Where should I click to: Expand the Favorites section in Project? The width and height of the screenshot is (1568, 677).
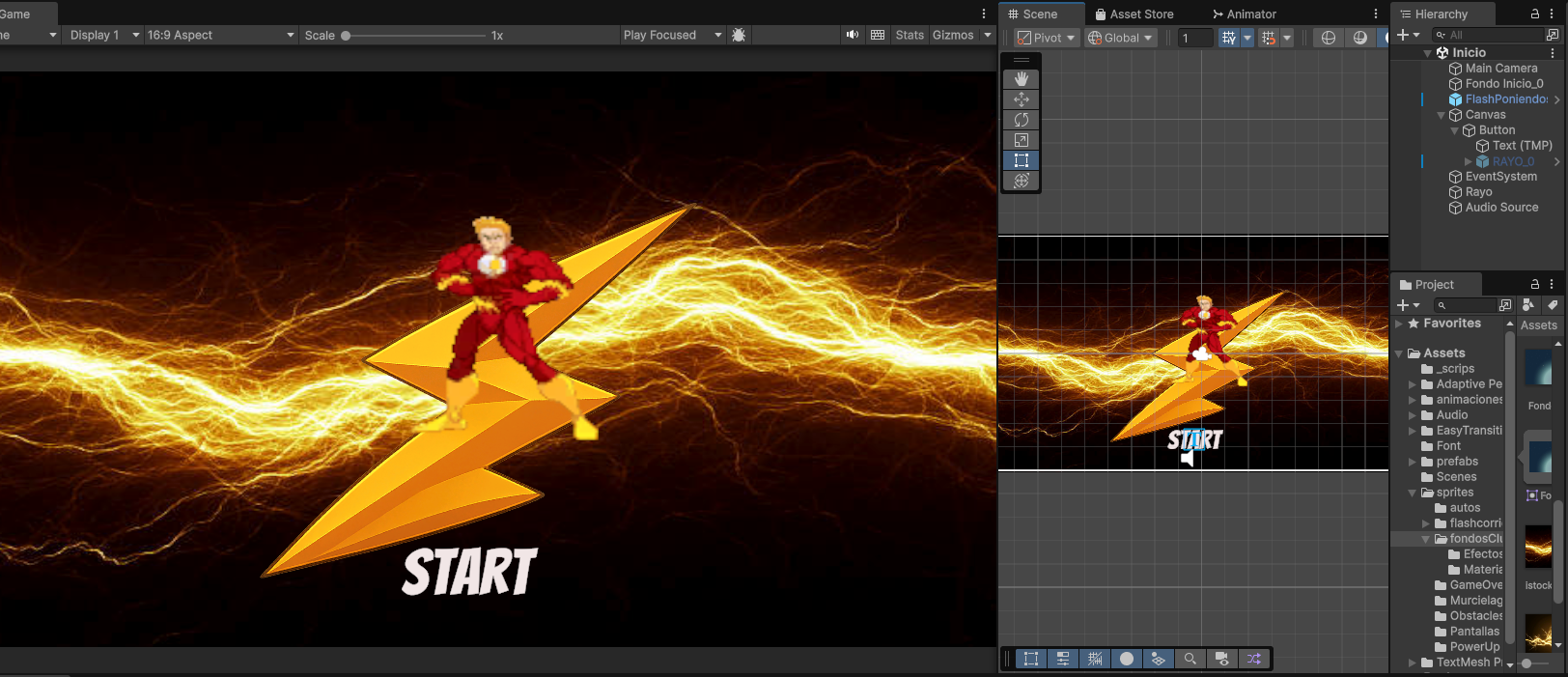click(x=1399, y=324)
